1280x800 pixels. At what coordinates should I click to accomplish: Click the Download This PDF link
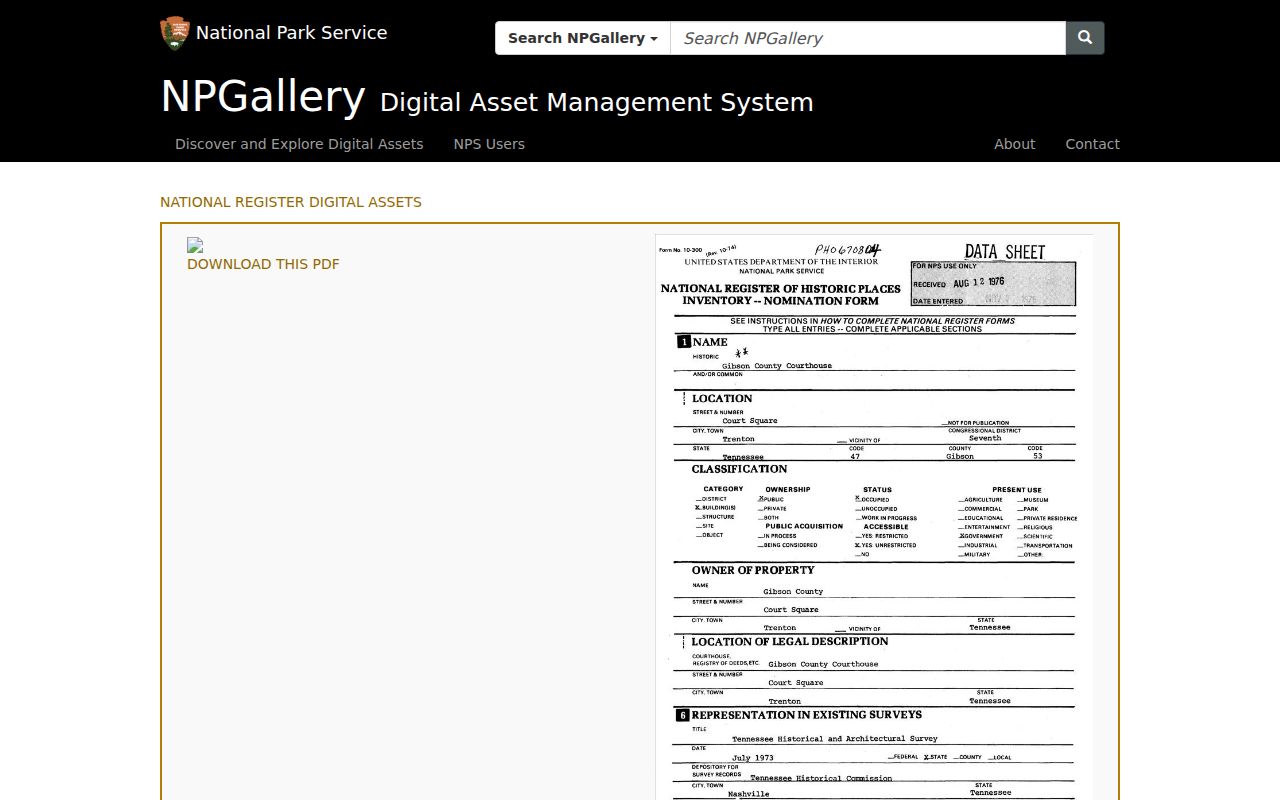pos(263,264)
